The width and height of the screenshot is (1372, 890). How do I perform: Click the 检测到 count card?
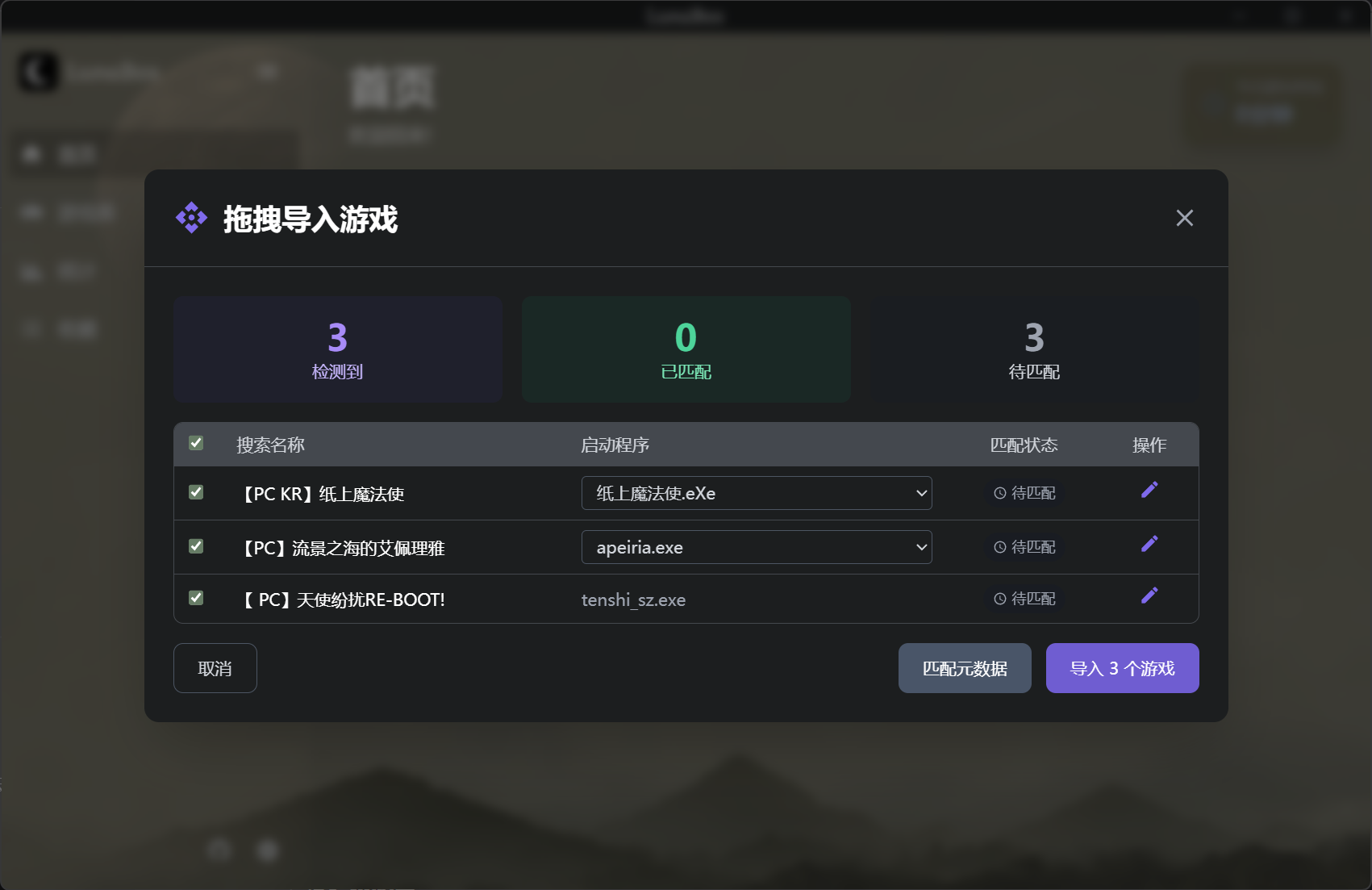click(337, 349)
